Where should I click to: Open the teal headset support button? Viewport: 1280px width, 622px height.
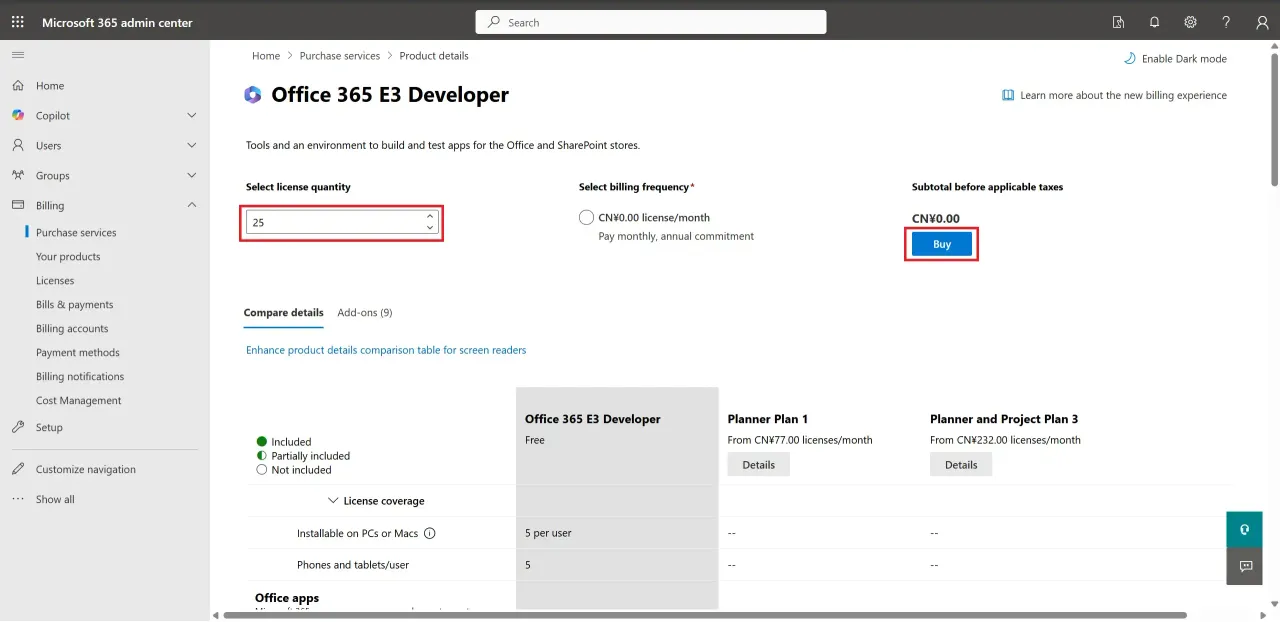coord(1245,529)
